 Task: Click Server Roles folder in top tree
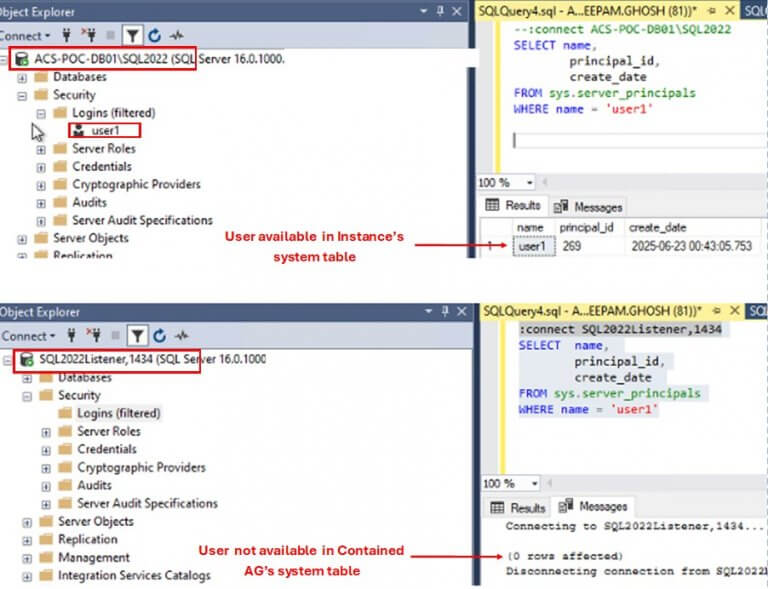click(x=94, y=149)
